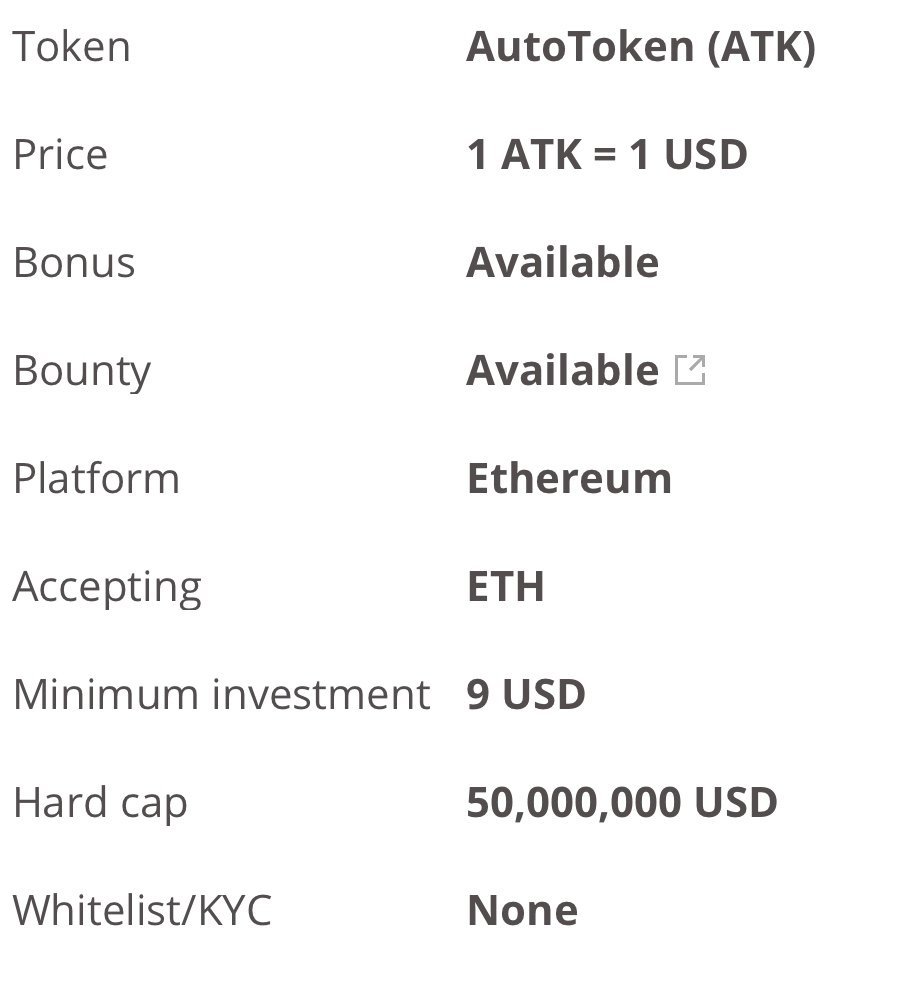Select the 50,000,000 USD hard cap value
Viewport: 918px width, 982px height.
point(622,802)
